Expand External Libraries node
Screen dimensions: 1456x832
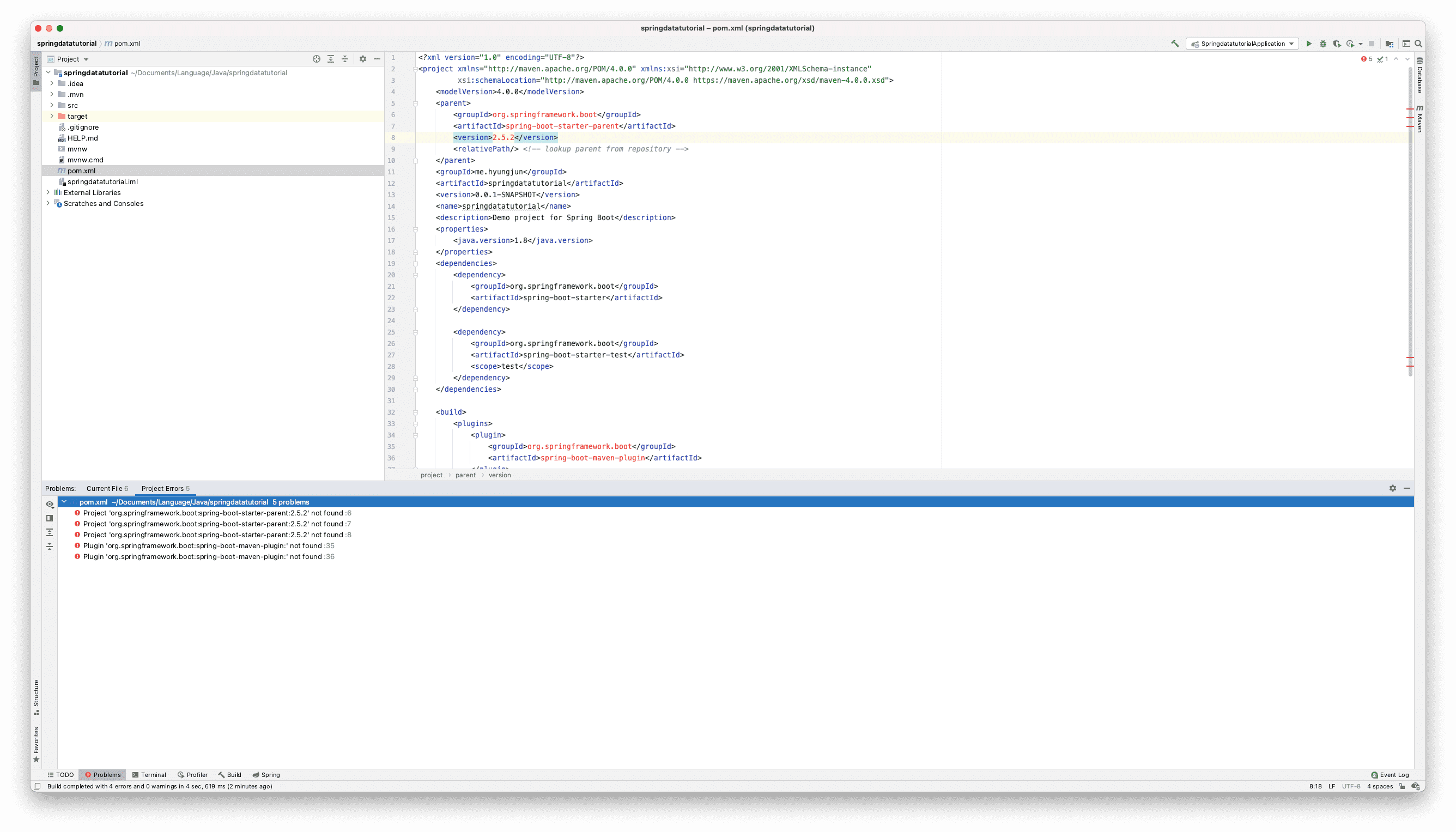click(x=48, y=192)
